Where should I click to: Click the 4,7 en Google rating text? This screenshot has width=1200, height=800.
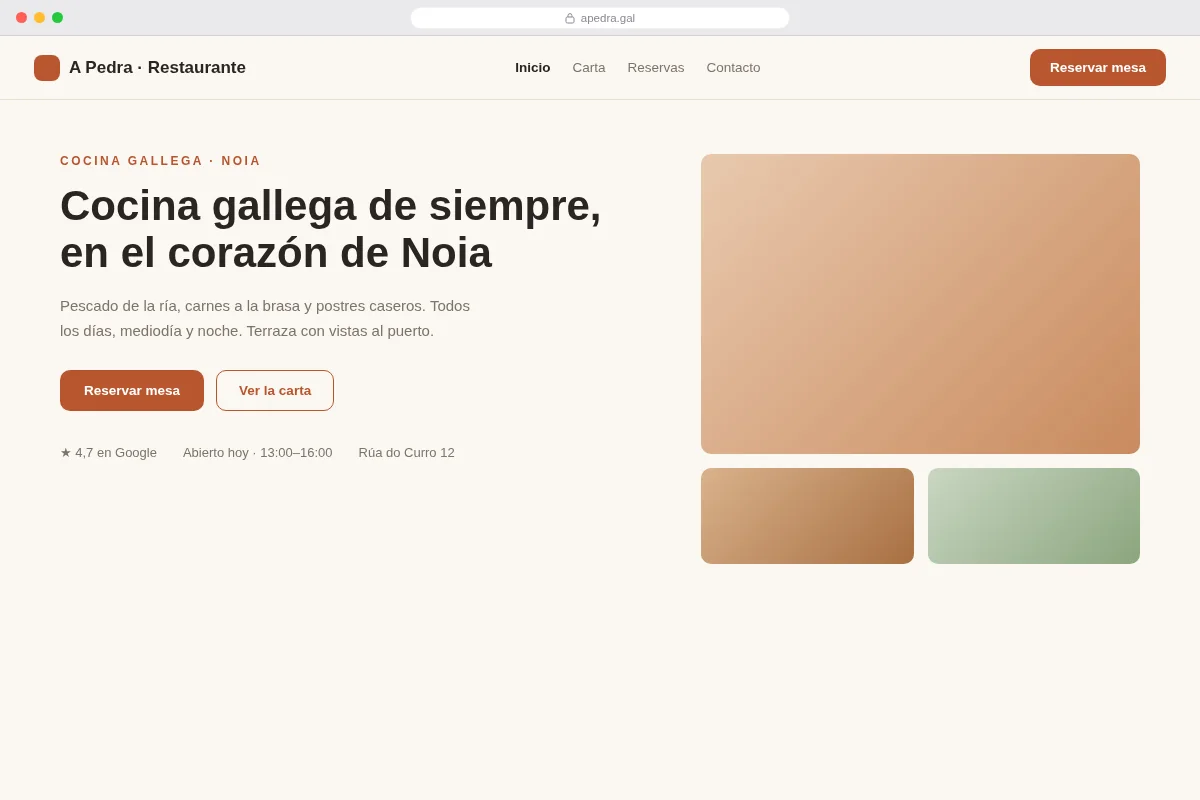[x=108, y=453]
